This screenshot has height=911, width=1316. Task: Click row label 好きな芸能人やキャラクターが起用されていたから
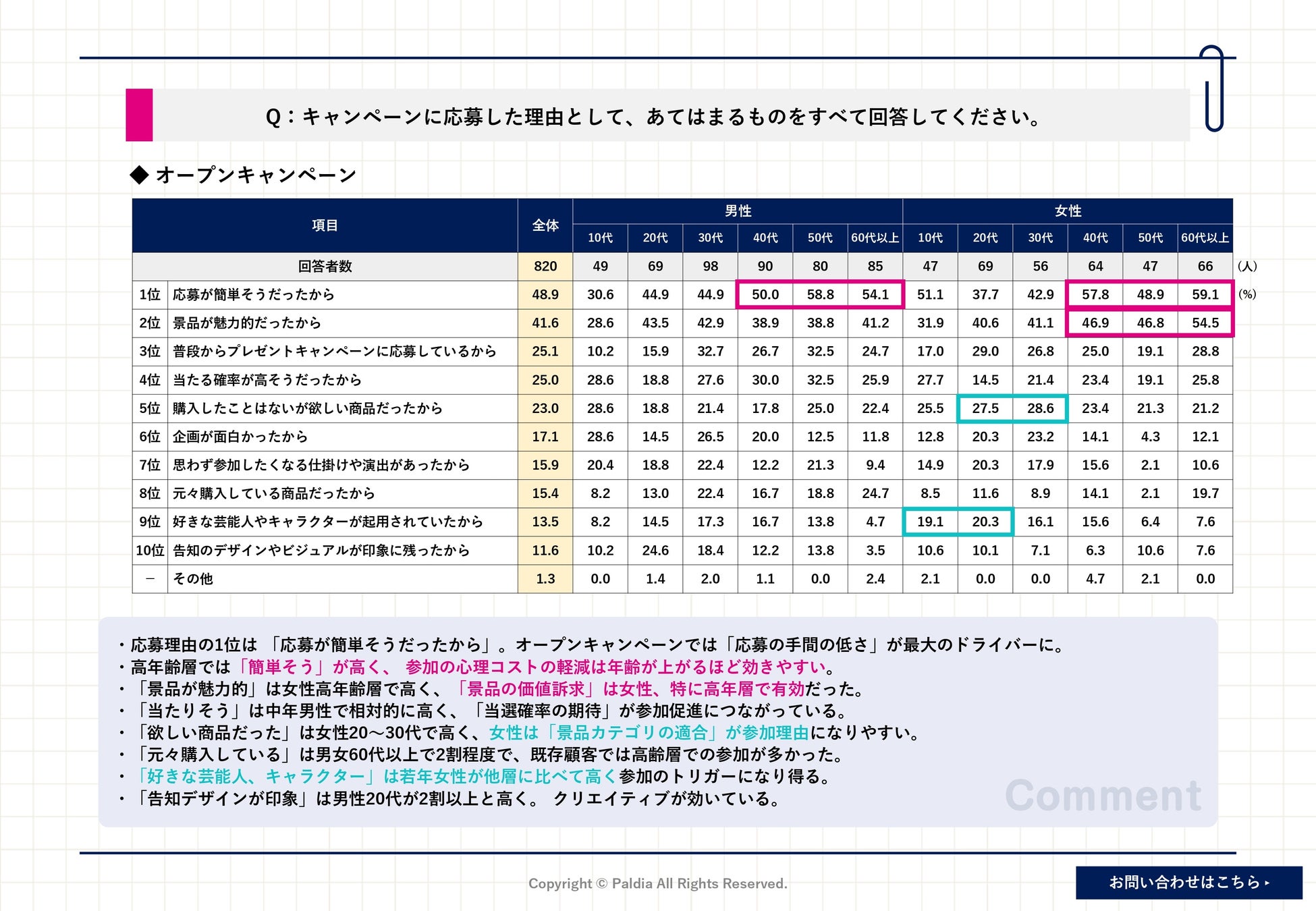[328, 522]
